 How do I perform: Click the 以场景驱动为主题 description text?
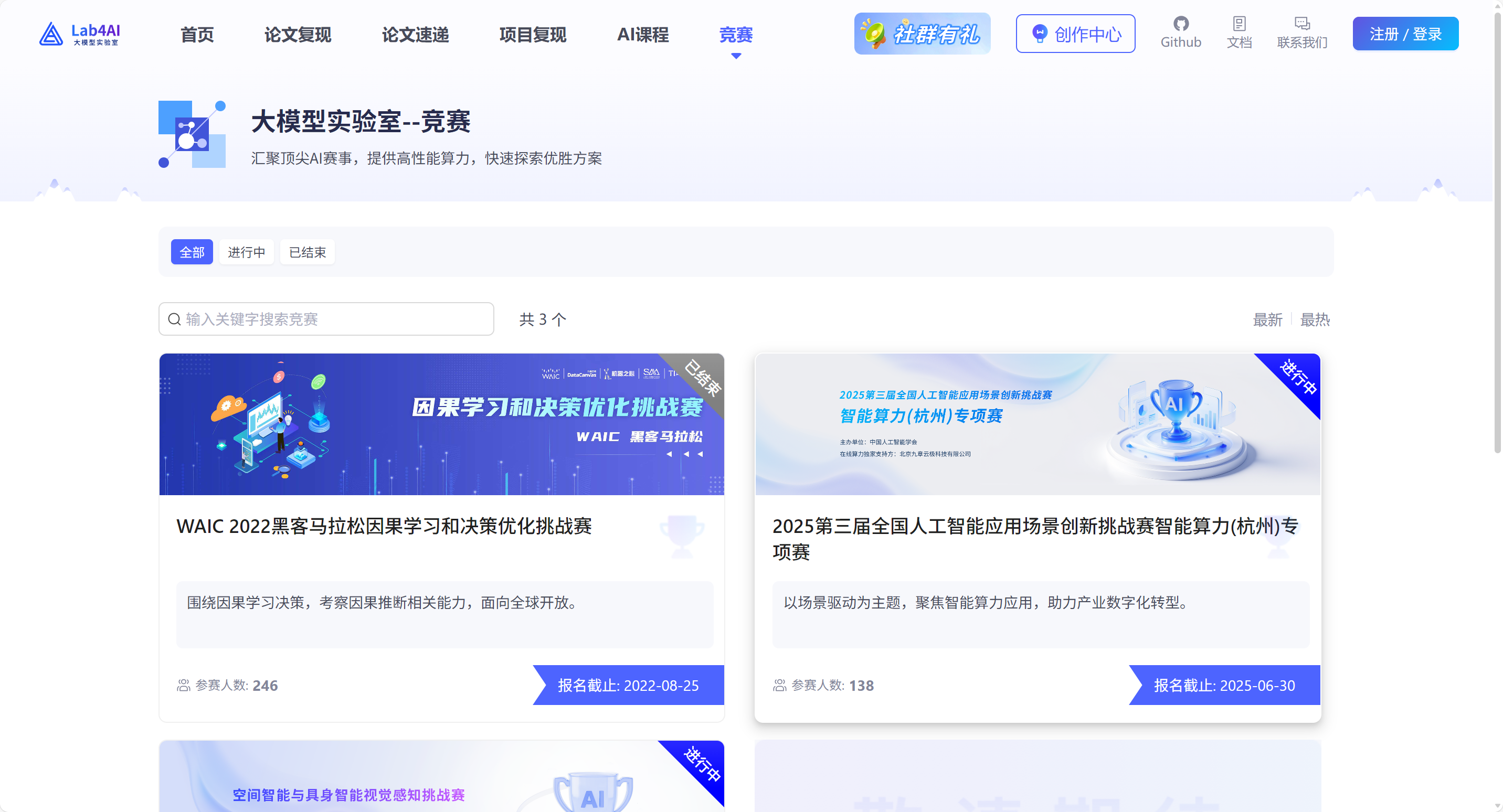[x=987, y=603]
